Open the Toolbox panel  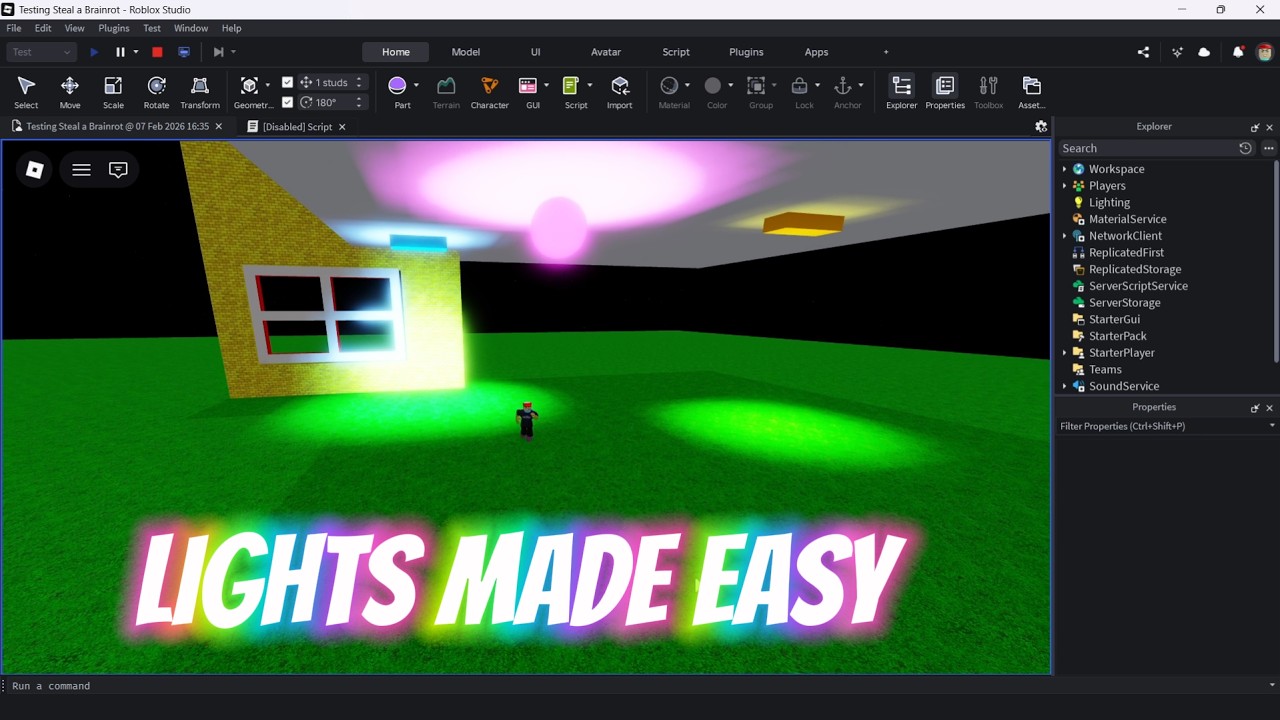(988, 92)
